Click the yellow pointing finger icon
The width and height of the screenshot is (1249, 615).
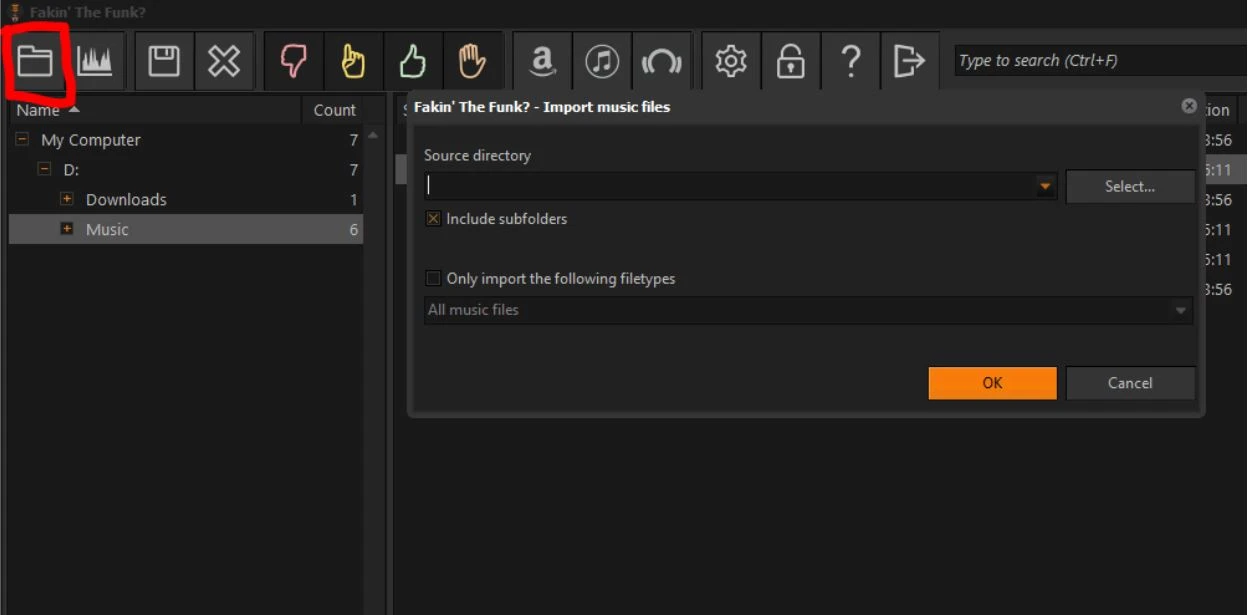click(x=353, y=62)
